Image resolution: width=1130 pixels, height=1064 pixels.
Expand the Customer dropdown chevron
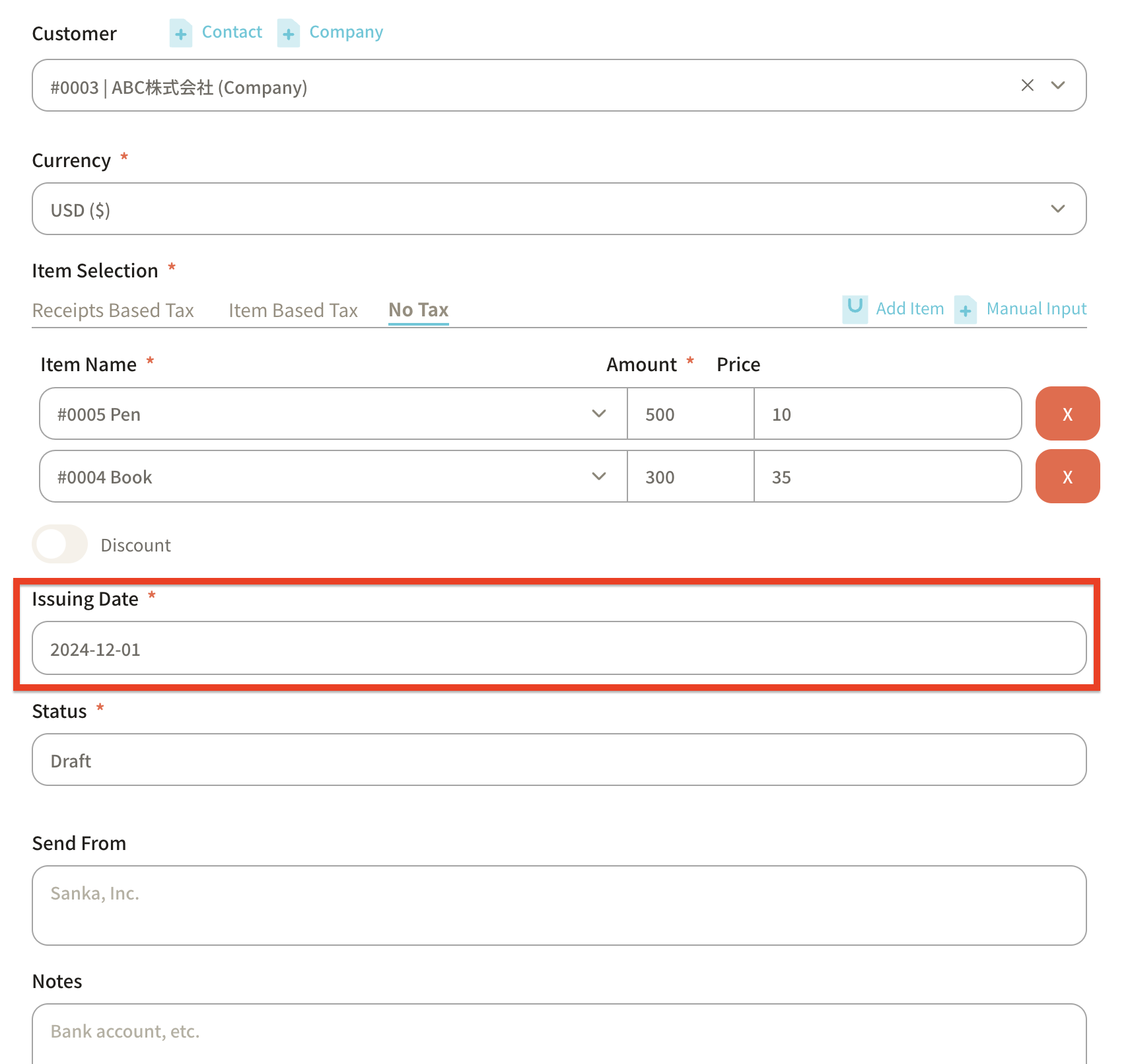click(x=1058, y=85)
